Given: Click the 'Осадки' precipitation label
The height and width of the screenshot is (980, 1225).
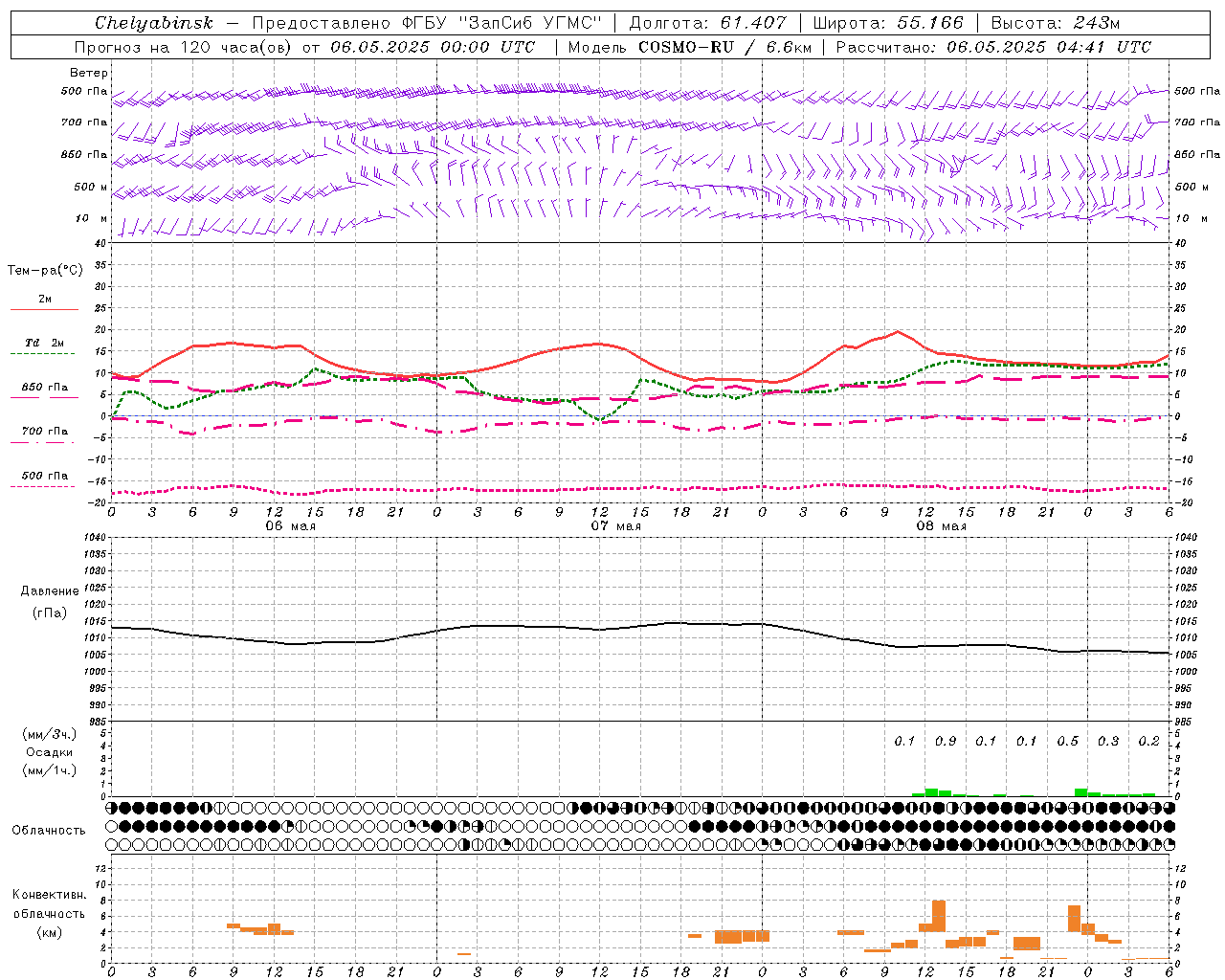Looking at the screenshot, I should [50, 752].
